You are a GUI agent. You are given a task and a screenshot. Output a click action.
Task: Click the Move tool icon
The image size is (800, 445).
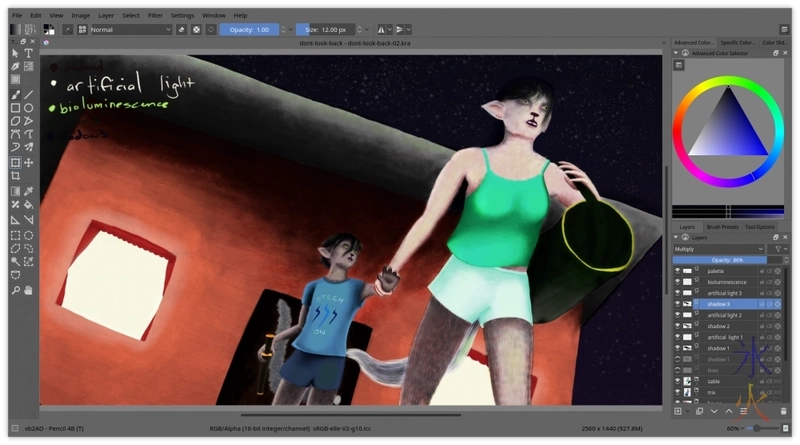point(29,162)
